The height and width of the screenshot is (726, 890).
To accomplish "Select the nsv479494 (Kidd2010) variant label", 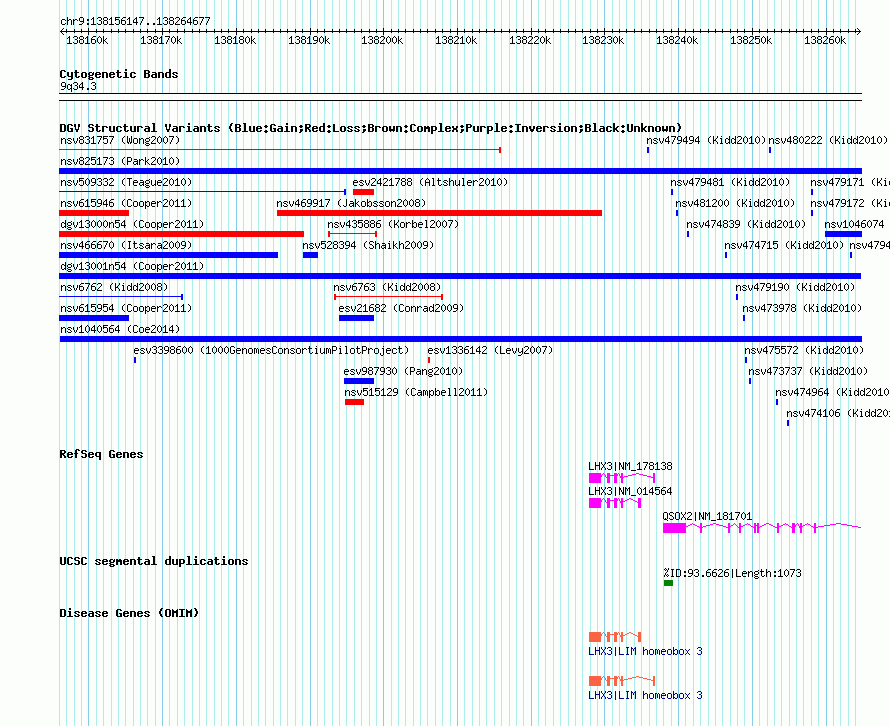I will pos(706,140).
